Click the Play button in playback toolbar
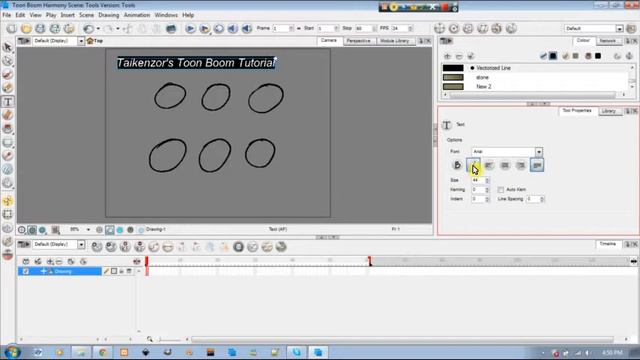Viewport: 640px width, 360px height. [190, 29]
